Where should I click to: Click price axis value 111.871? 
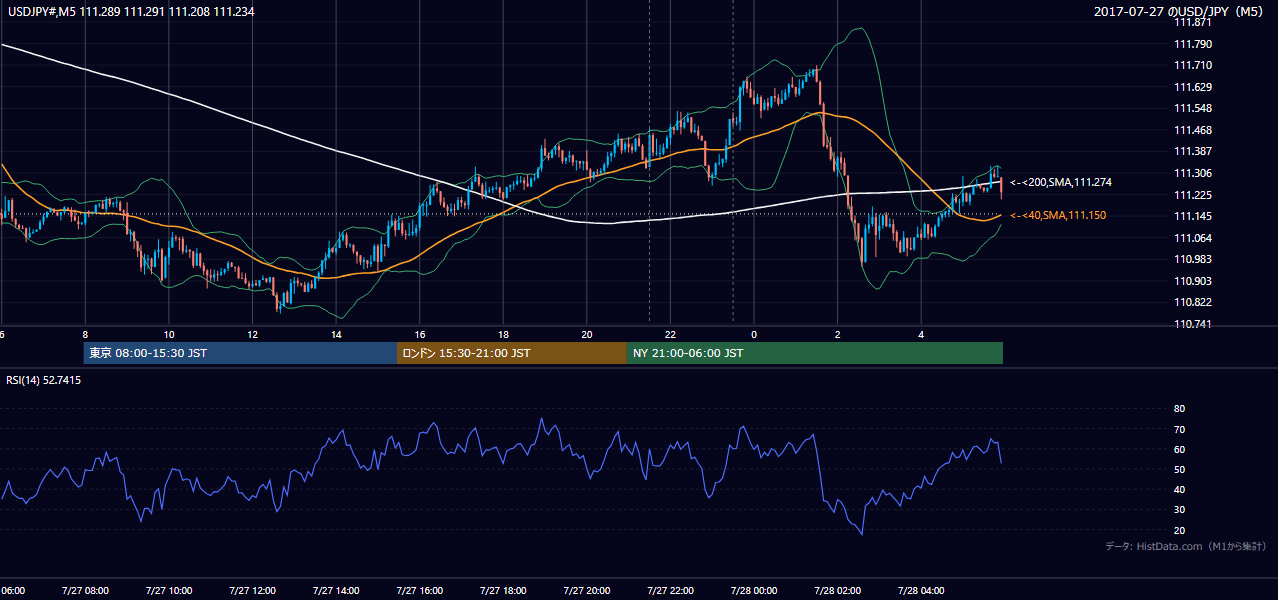pos(1193,22)
